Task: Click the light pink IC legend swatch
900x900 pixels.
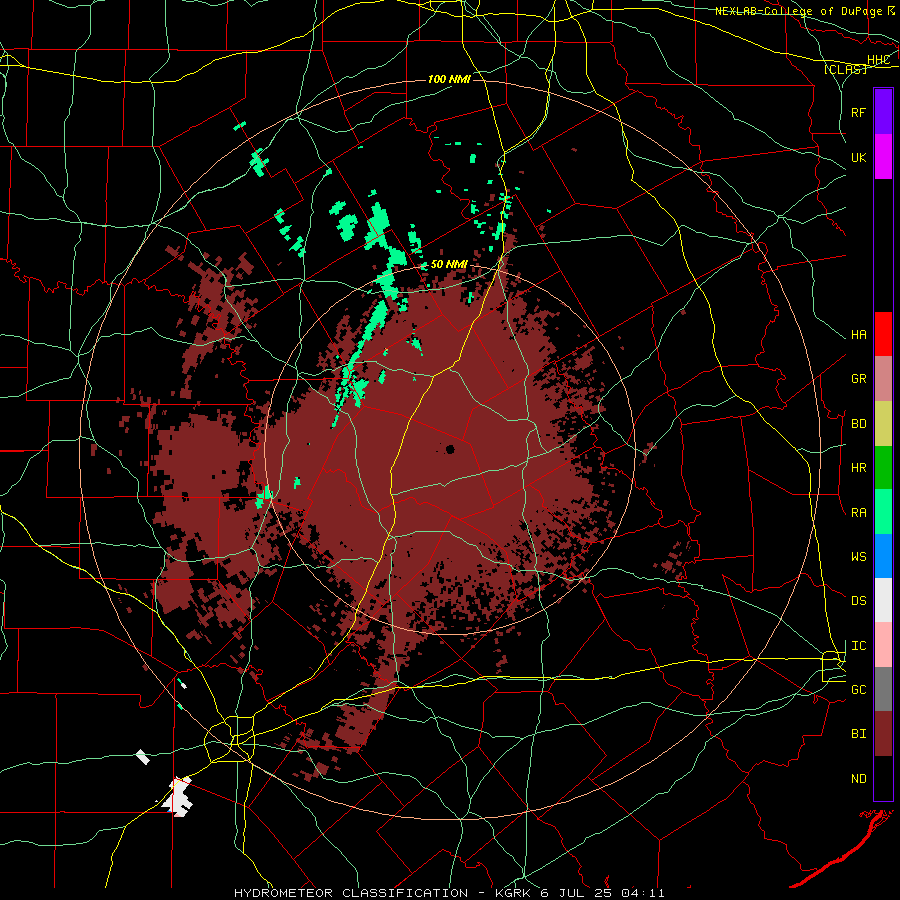Action: pos(883,645)
